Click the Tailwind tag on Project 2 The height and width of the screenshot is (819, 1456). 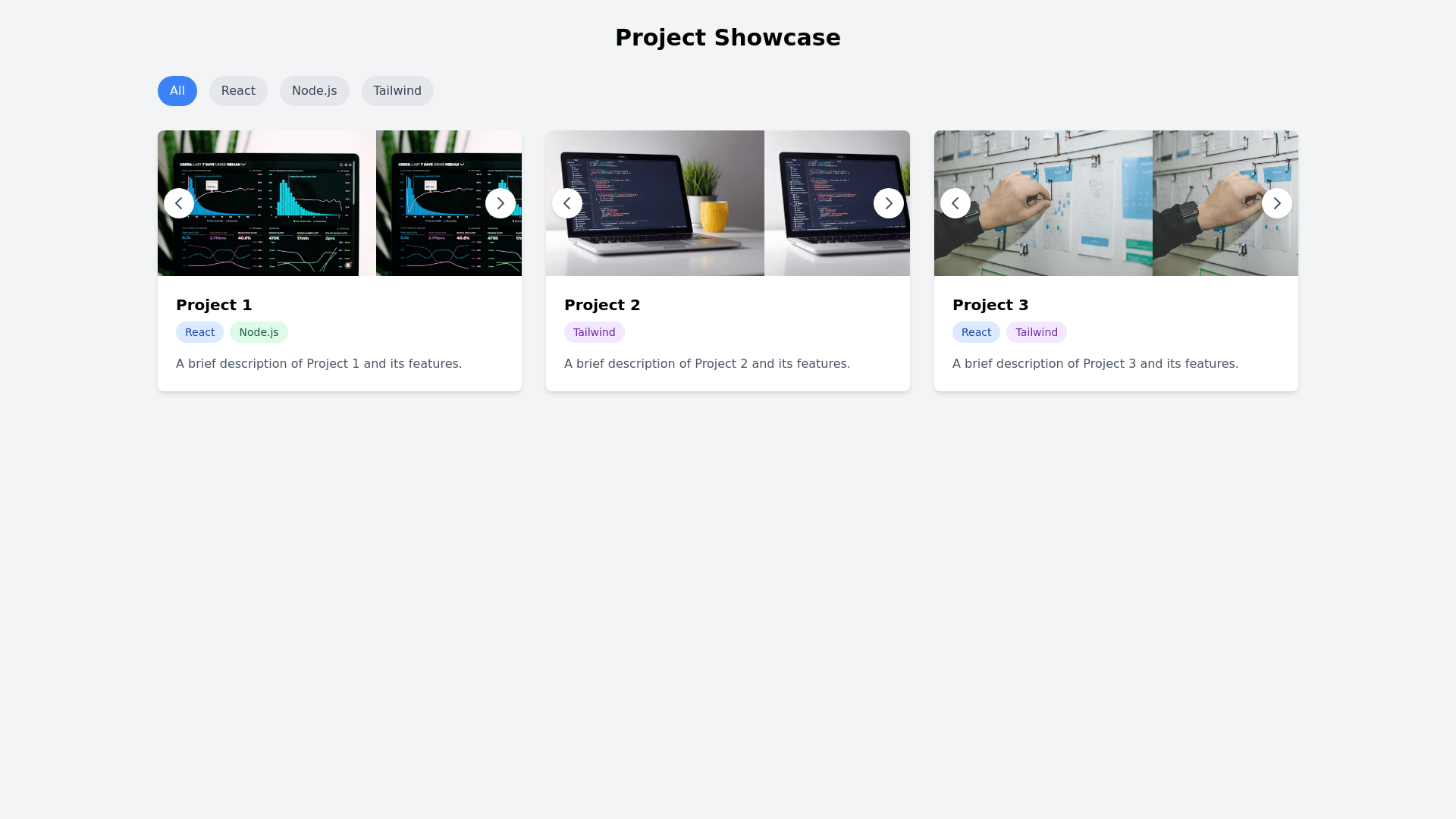click(x=594, y=332)
